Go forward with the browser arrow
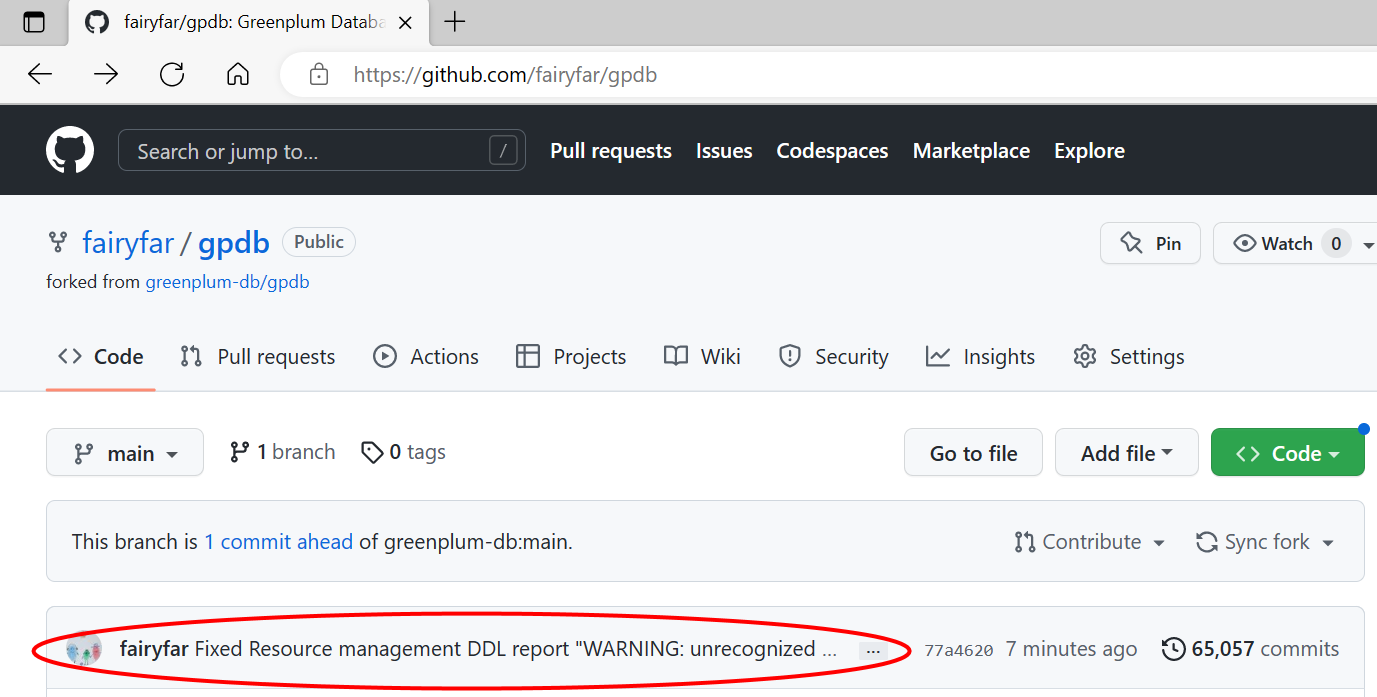Screen dimensions: 1377x697 (x=106, y=74)
